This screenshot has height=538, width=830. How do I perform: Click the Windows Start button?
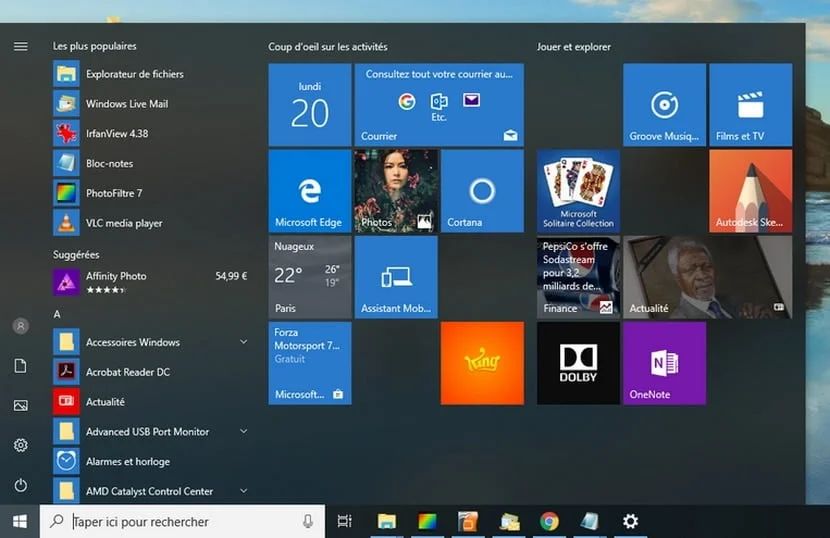point(20,521)
